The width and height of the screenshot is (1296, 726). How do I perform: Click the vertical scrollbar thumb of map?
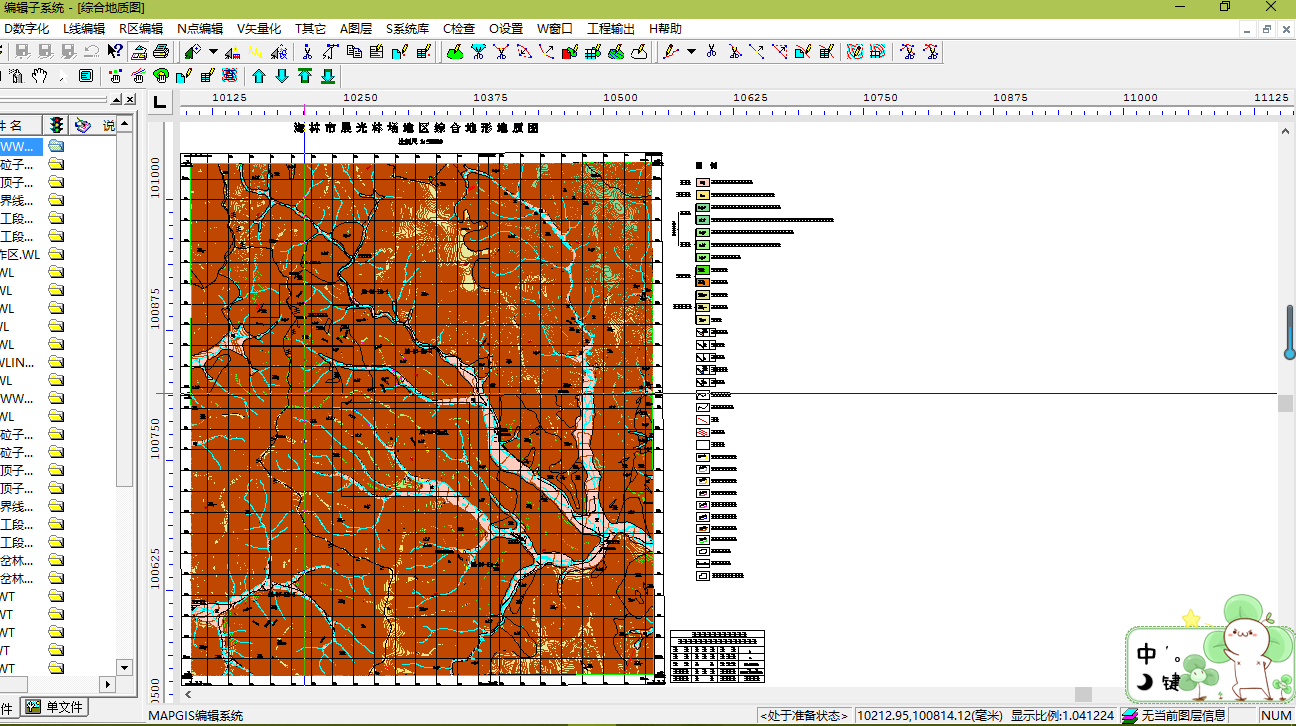[x=1286, y=403]
